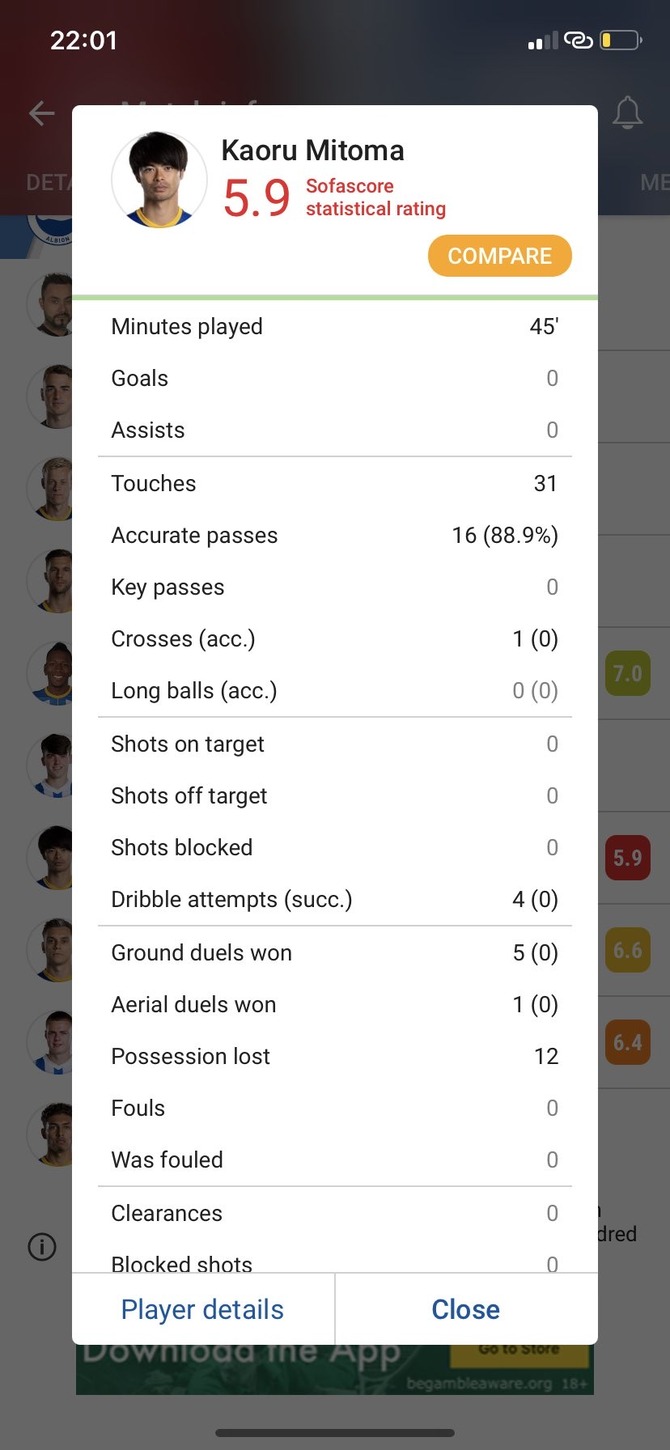Tap the notification bell icon
670x1450 pixels.
pyautogui.click(x=627, y=113)
